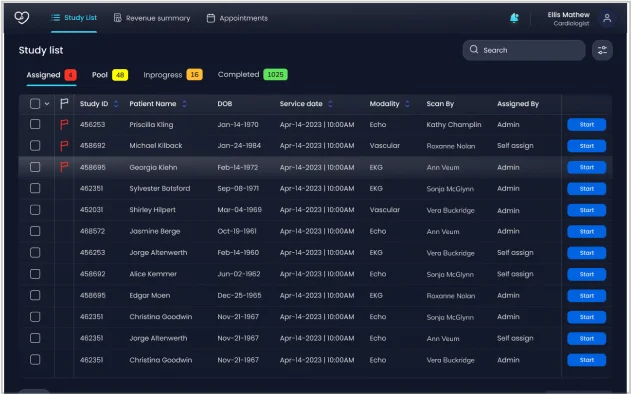Click the flag column header icon
The height and width of the screenshot is (394, 631).
tap(64, 104)
